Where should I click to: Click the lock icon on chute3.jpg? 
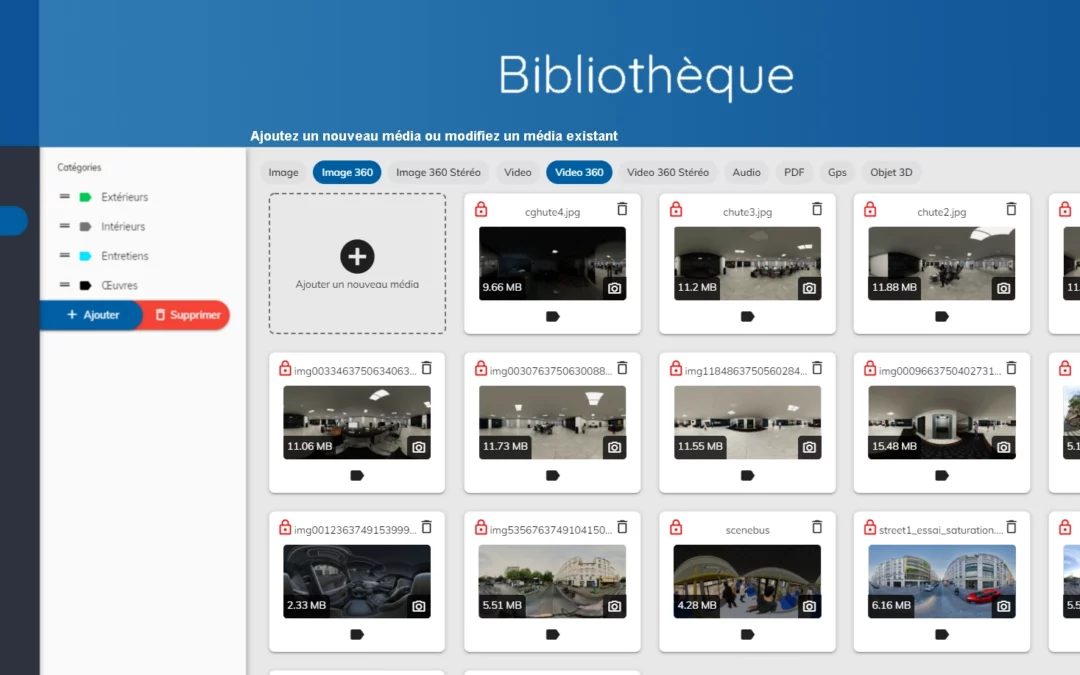coord(676,209)
